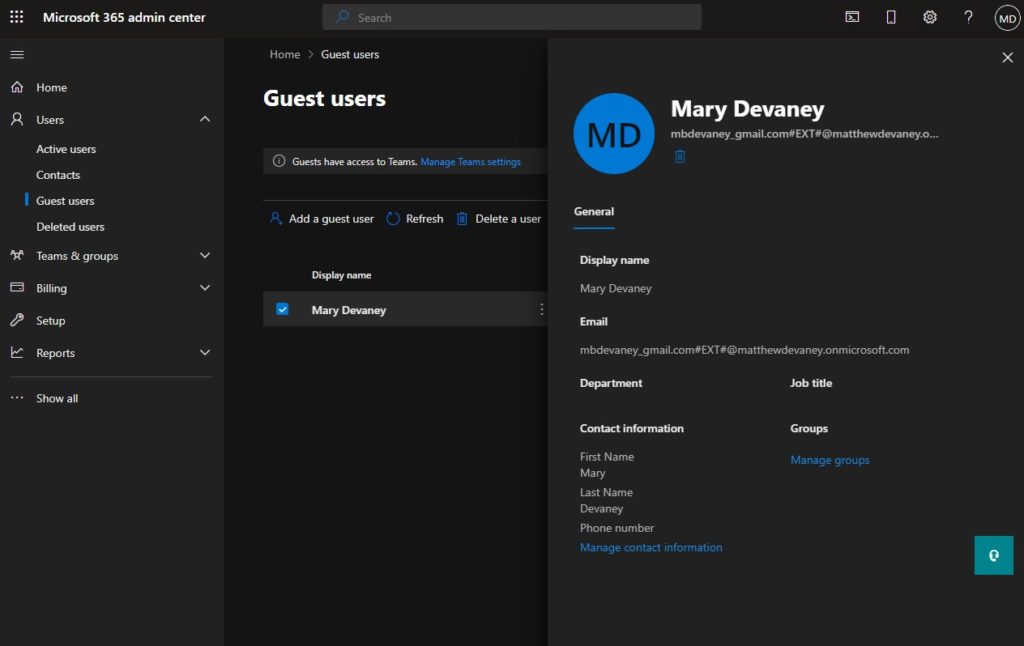
Task: Expand the Reports section chevron
Action: 205,353
